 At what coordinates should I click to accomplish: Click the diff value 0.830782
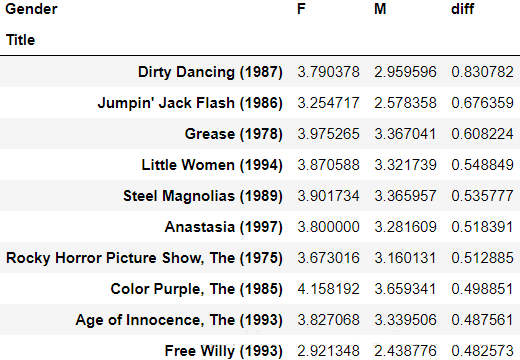pos(482,72)
